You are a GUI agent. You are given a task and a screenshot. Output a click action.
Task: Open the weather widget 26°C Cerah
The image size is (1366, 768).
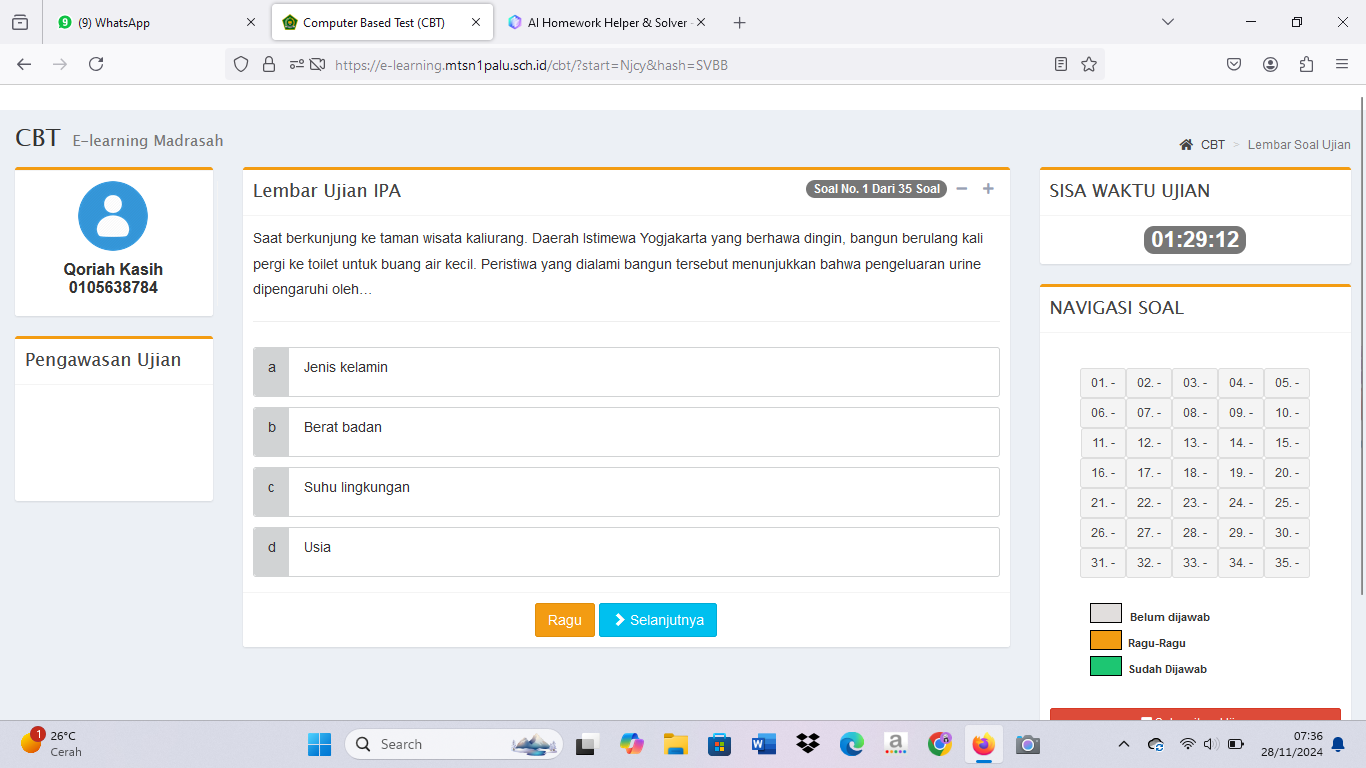pos(52,743)
